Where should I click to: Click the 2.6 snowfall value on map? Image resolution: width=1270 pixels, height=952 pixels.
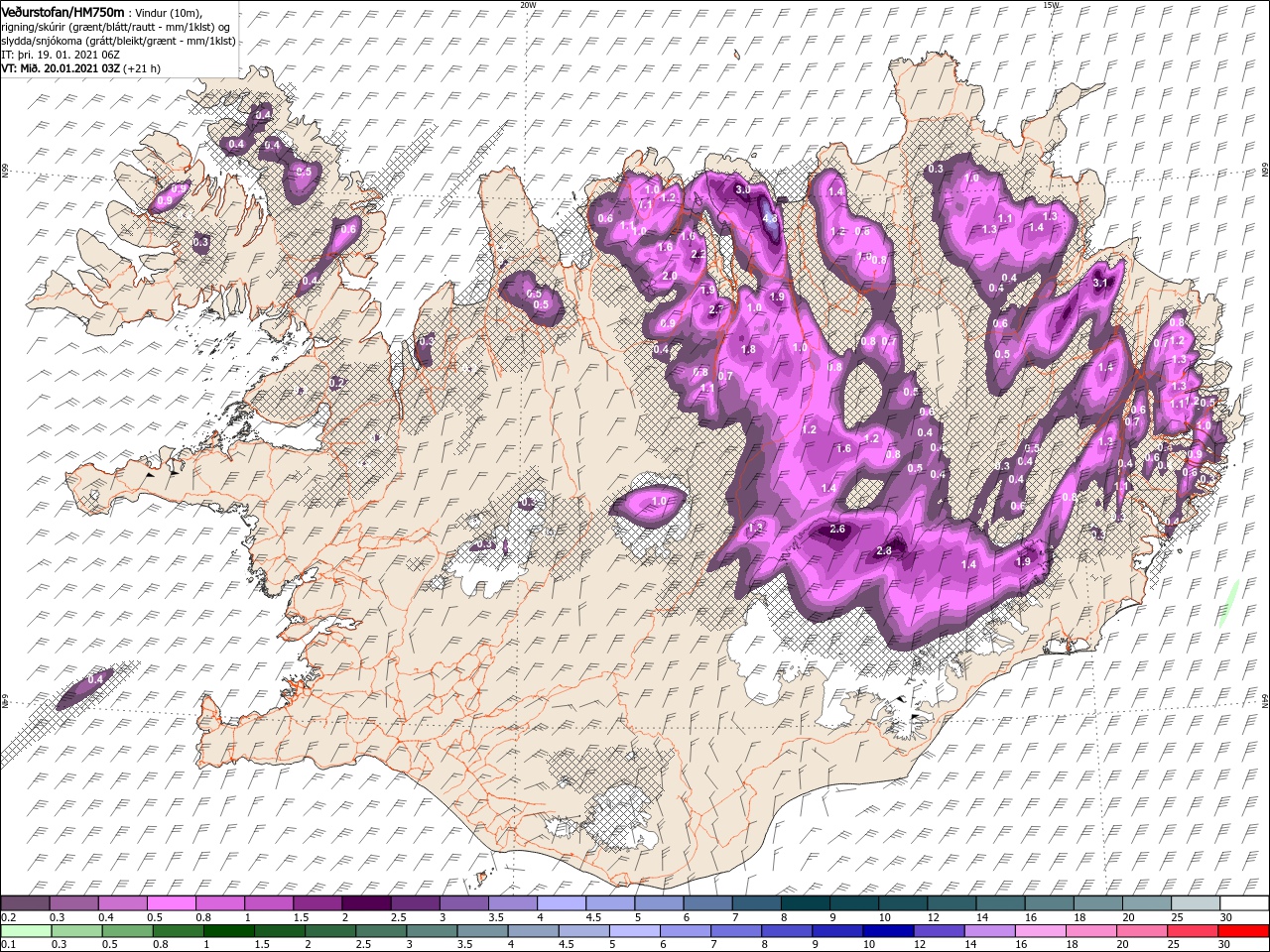(837, 530)
